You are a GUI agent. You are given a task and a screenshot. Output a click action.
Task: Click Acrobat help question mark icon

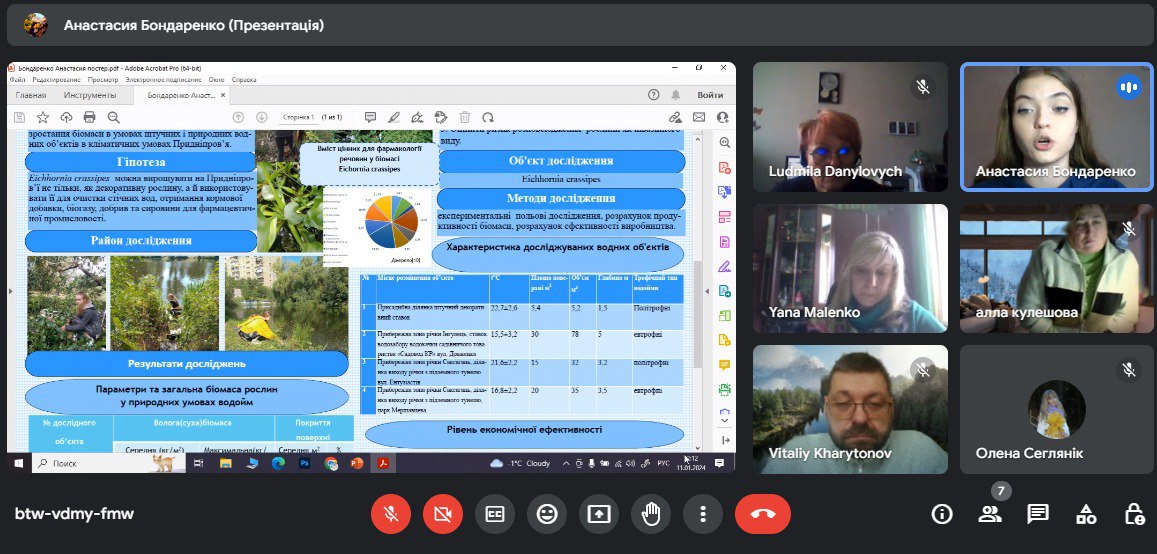click(x=653, y=95)
